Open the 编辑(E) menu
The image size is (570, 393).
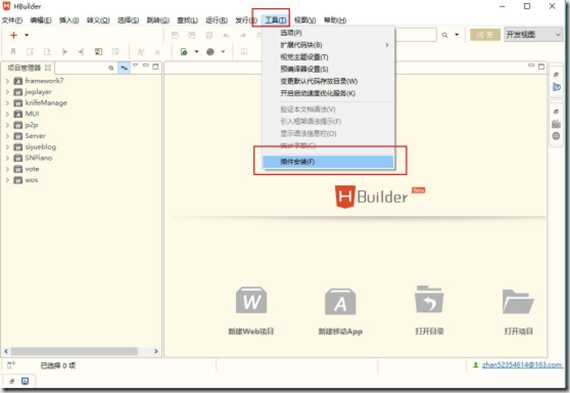(41, 20)
